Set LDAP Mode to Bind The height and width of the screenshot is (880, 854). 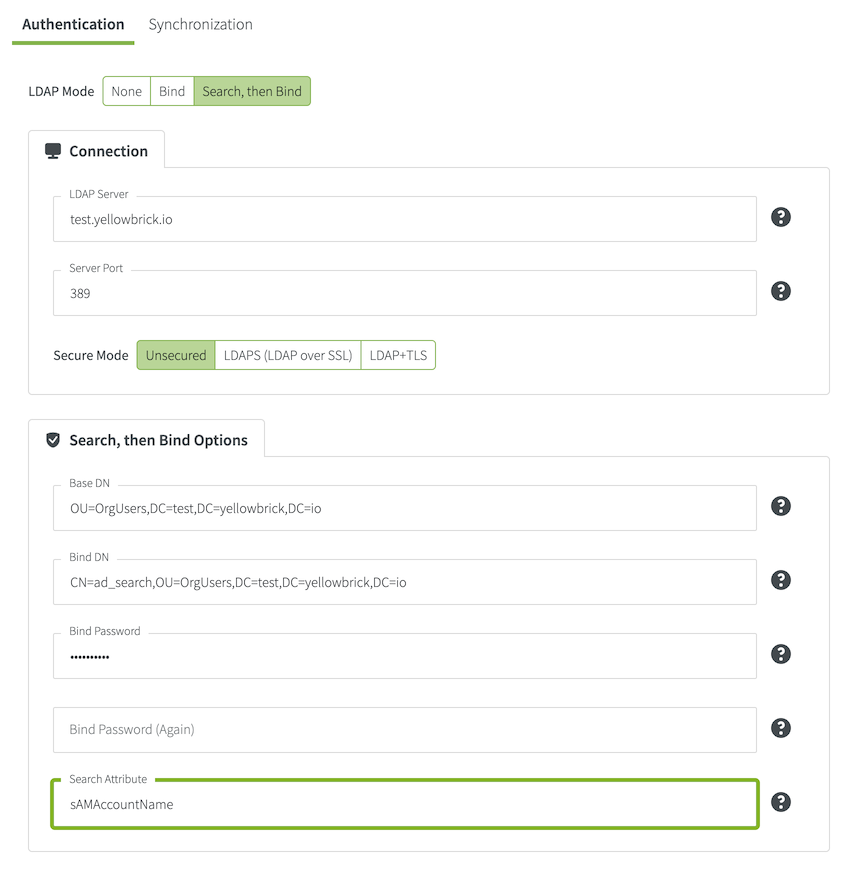click(172, 91)
